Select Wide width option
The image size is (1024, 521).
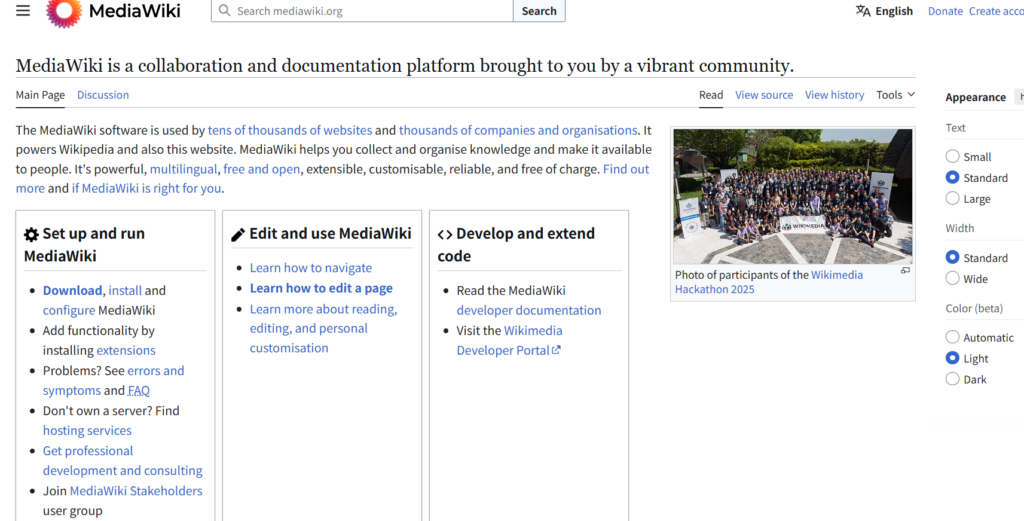(952, 279)
